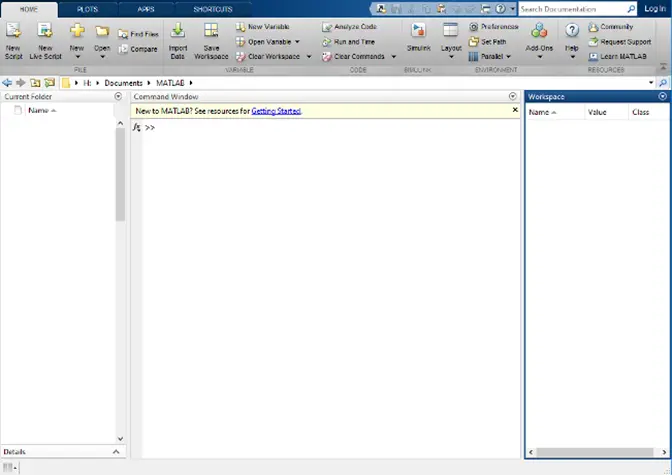
Task: Dismiss the New to MATLAB banner
Action: [x=515, y=110]
